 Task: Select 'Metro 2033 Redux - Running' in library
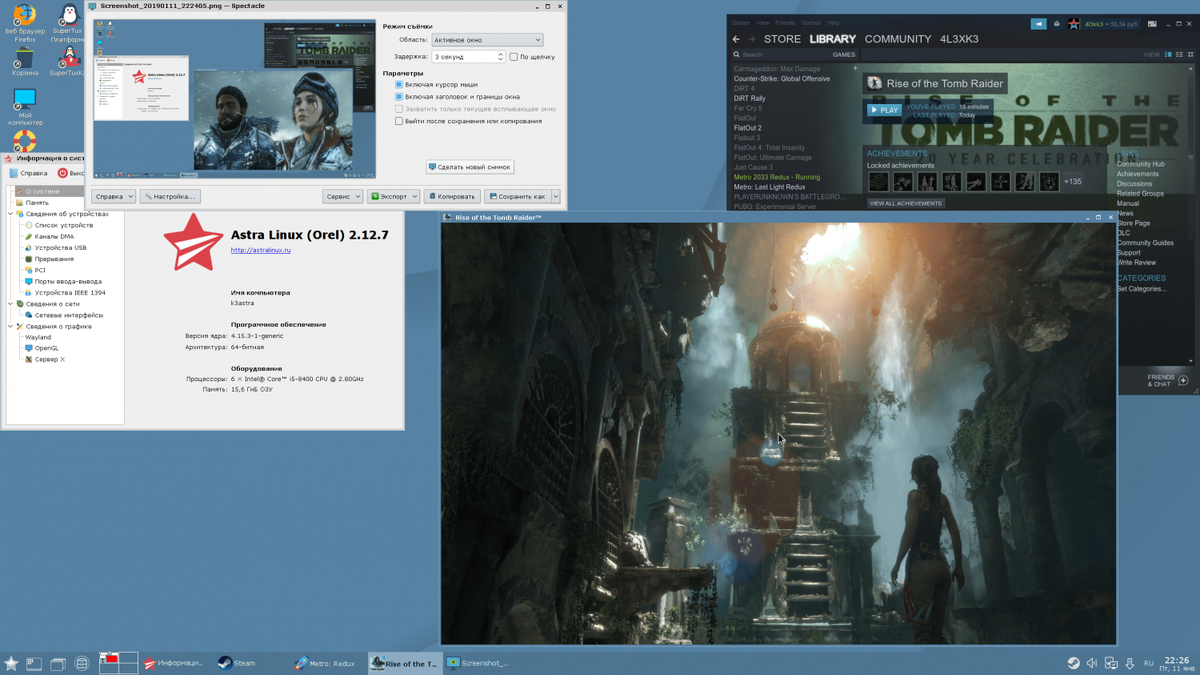pyautogui.click(x=777, y=177)
